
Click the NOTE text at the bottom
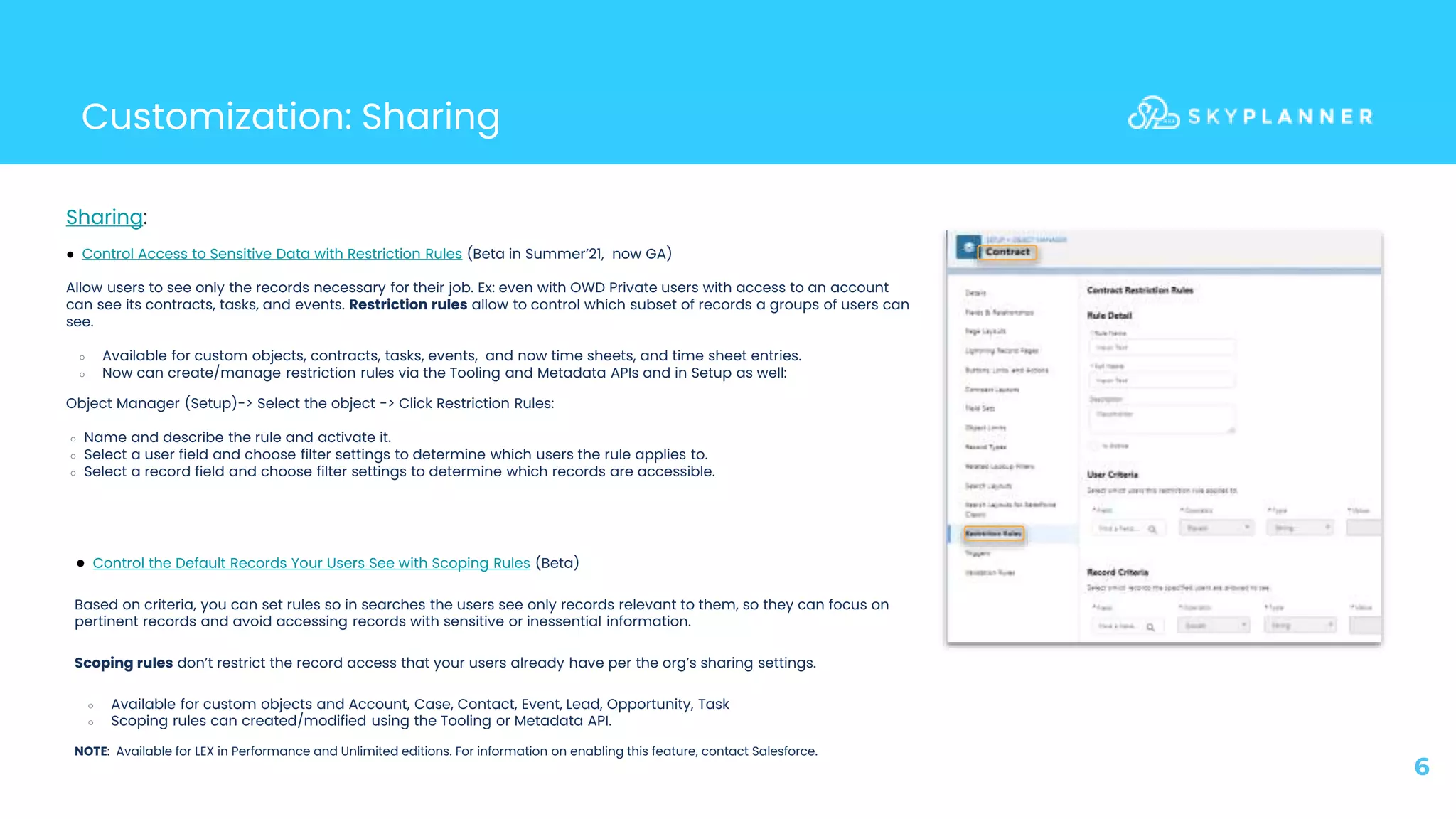tap(446, 751)
